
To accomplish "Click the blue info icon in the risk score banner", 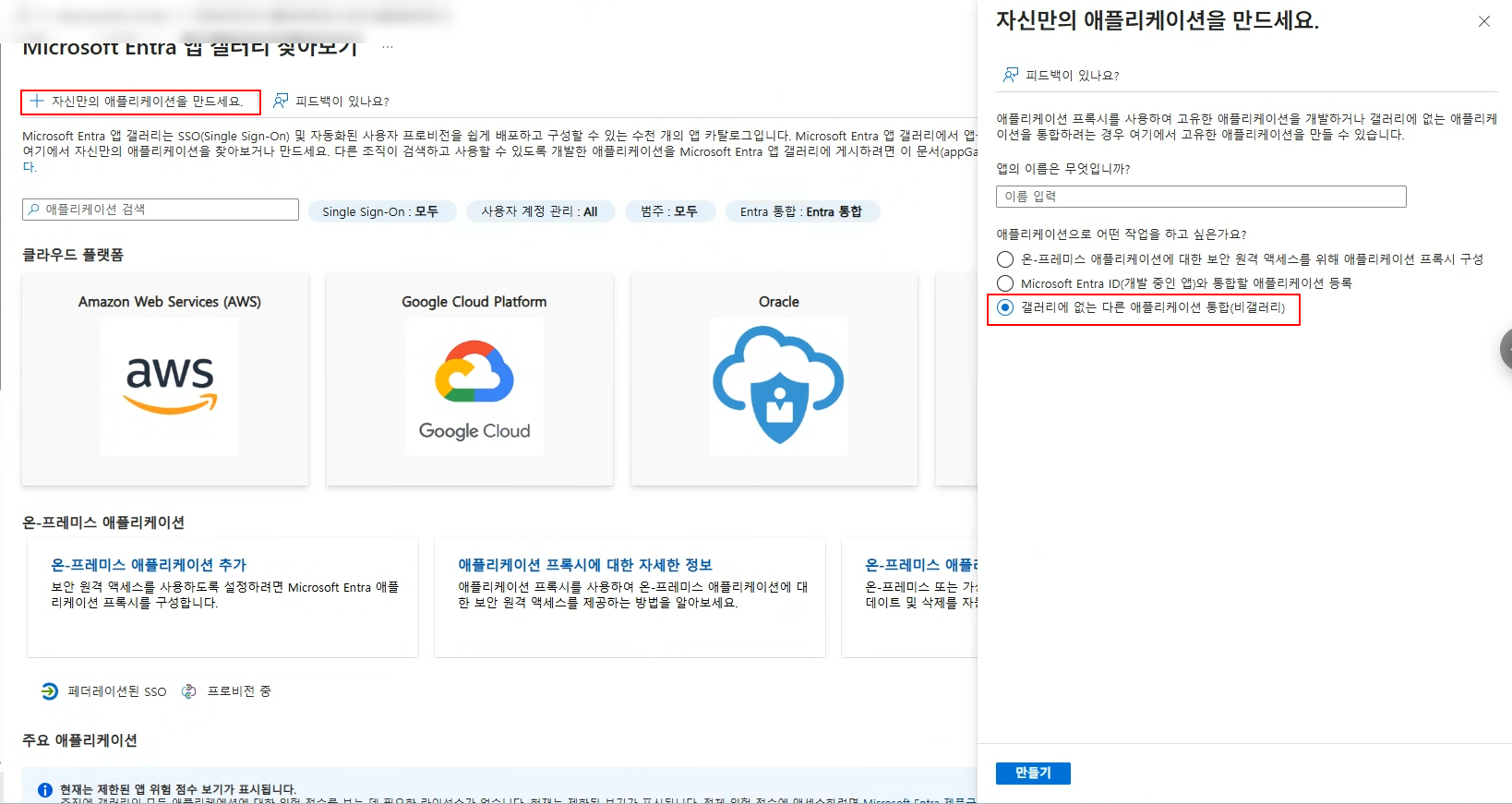I will (44, 790).
